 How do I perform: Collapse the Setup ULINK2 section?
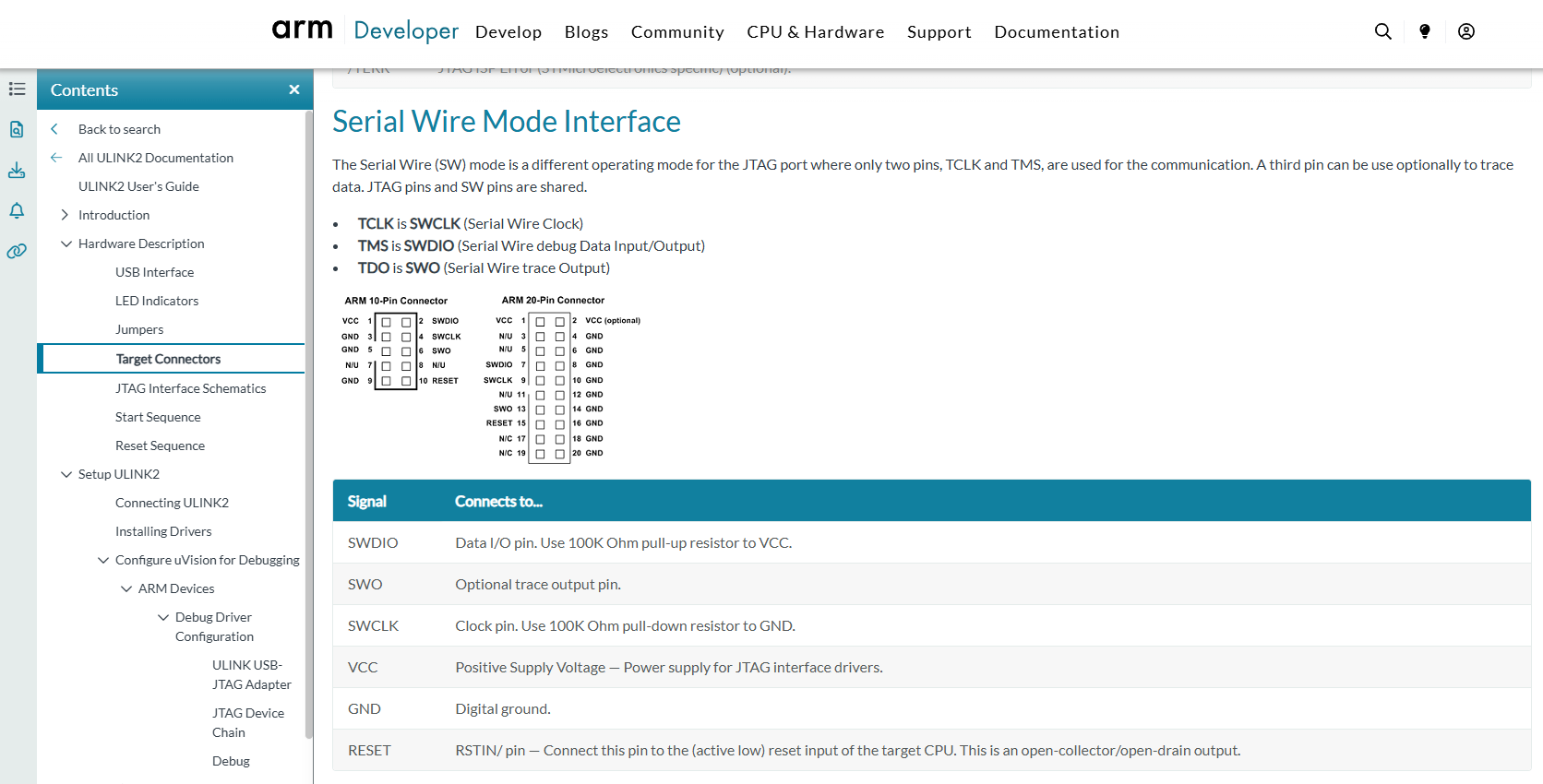click(x=66, y=474)
